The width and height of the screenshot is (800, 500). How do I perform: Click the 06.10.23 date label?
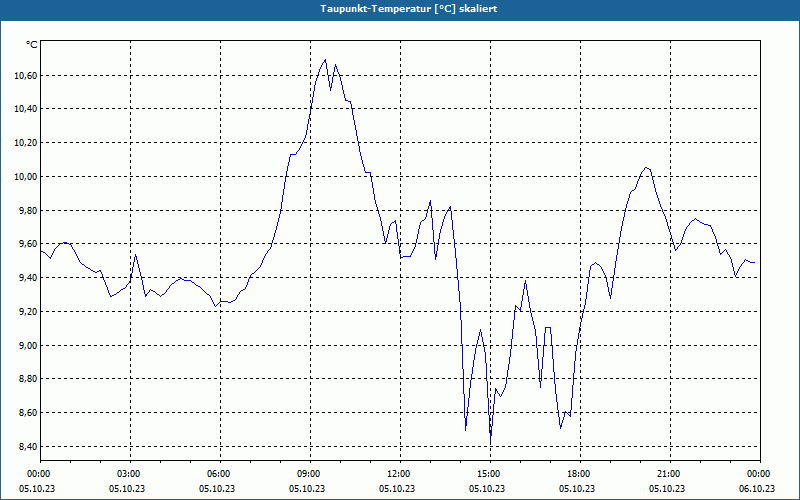[757, 488]
